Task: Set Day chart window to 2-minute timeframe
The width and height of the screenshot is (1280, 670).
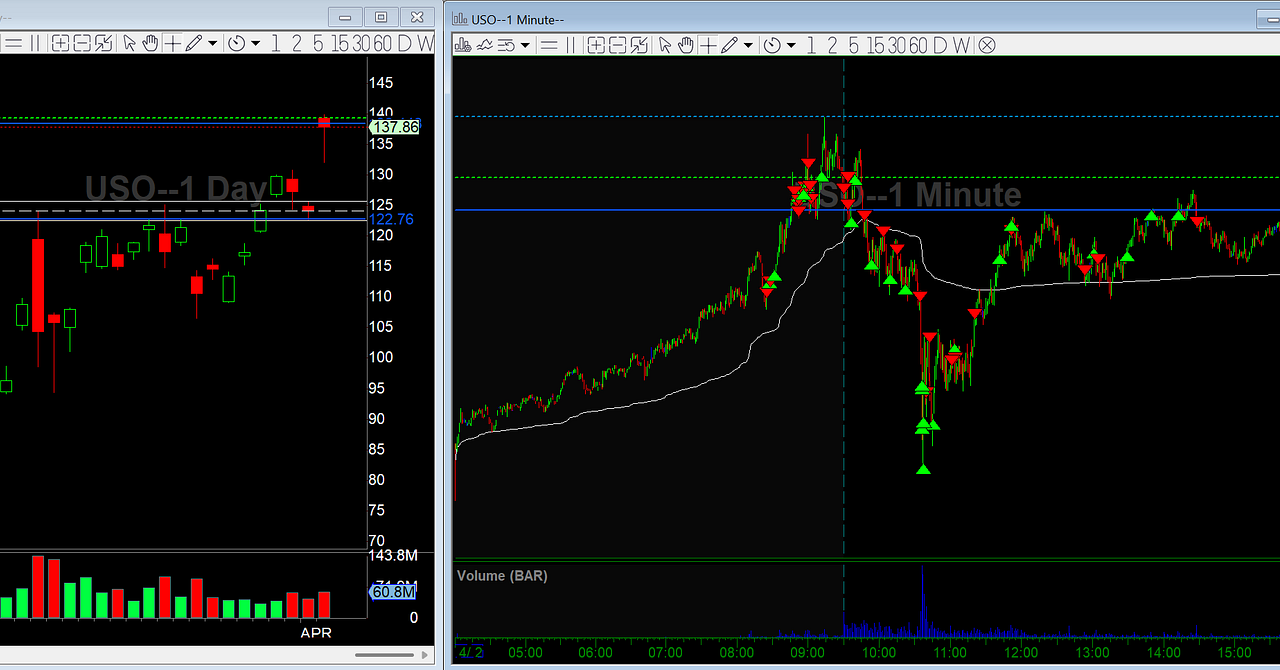Action: click(296, 43)
